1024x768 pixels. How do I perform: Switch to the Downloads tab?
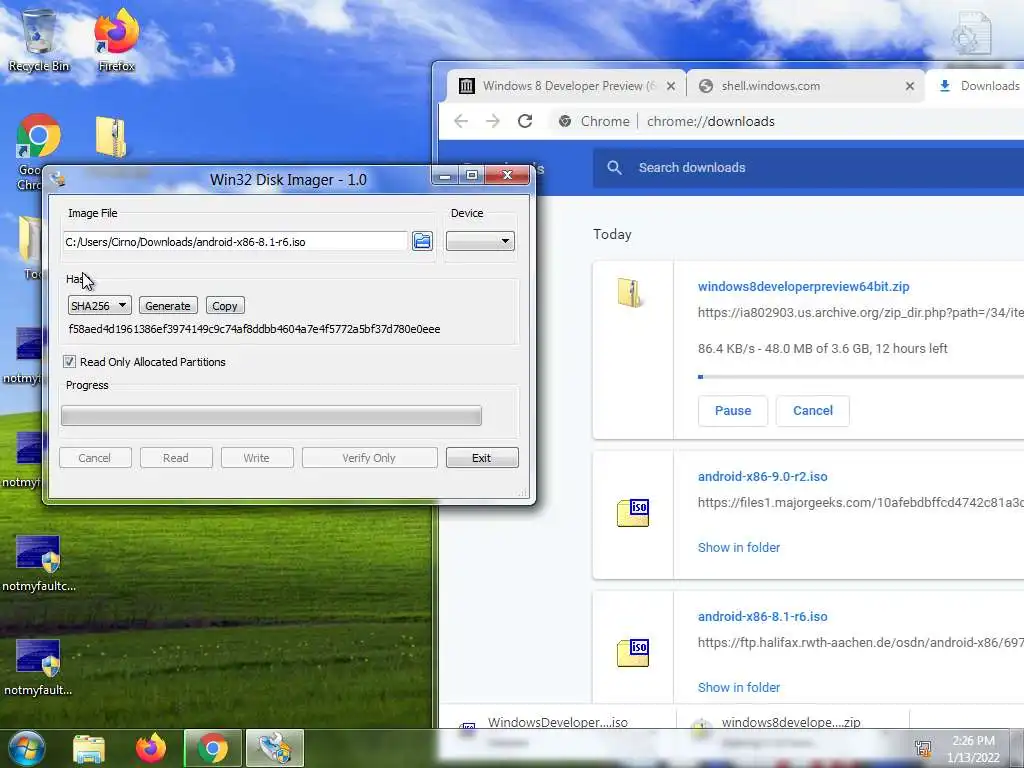point(978,86)
